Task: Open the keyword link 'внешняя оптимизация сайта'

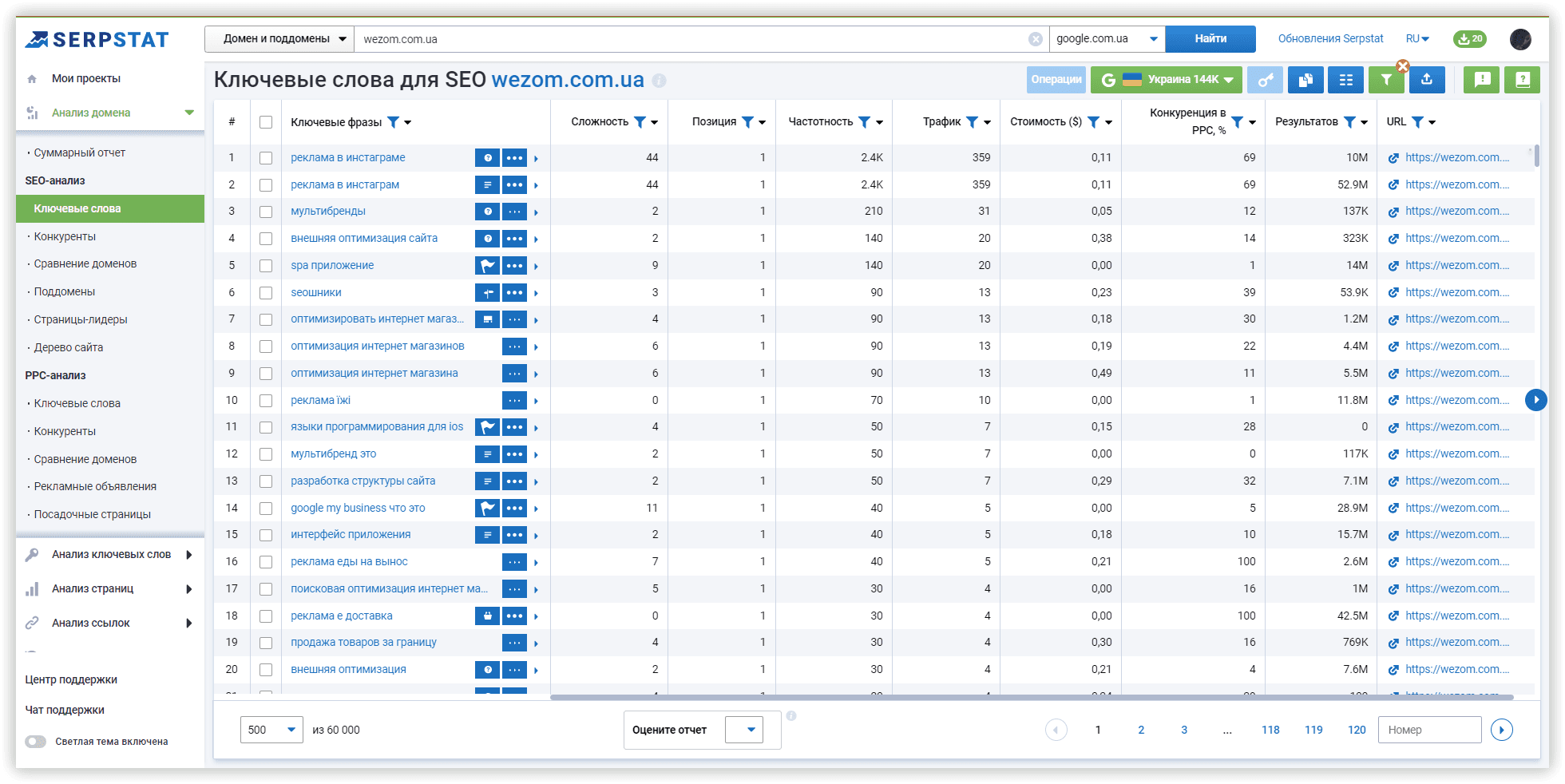Action: click(x=364, y=239)
